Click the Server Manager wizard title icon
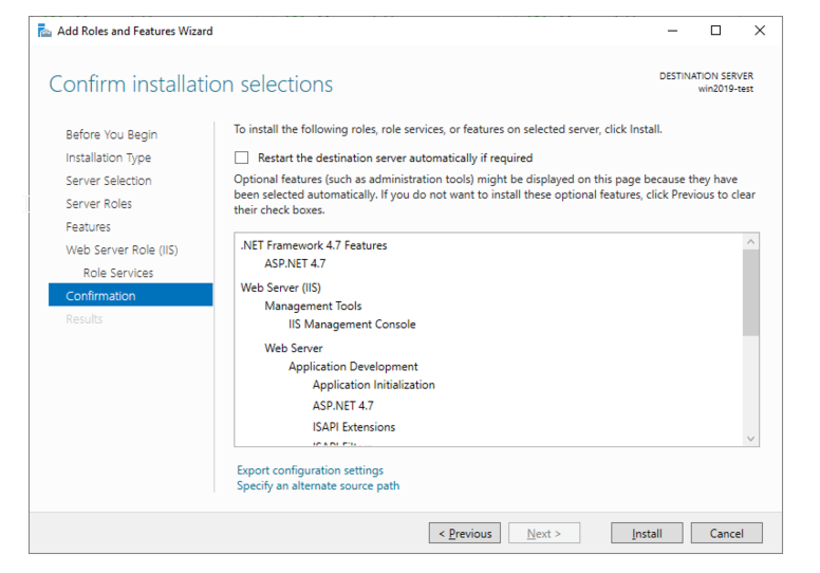This screenshot has height=573, width=820. pos(44,31)
